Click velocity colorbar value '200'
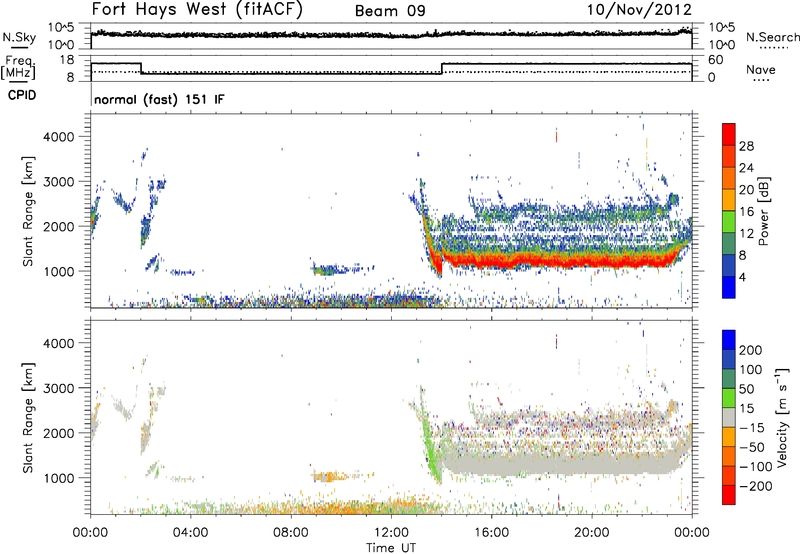This screenshot has height=554, width=800. [x=751, y=350]
